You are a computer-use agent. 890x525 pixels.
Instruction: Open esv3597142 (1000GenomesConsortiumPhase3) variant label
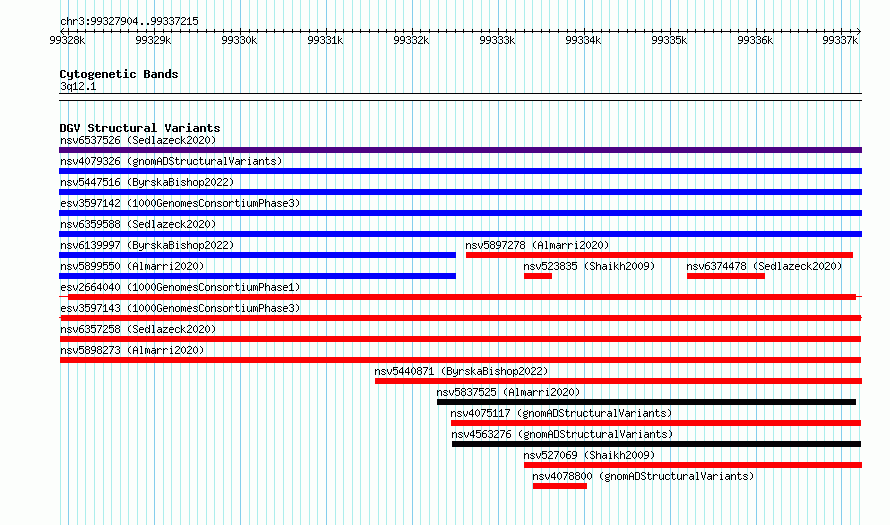[x=180, y=203]
